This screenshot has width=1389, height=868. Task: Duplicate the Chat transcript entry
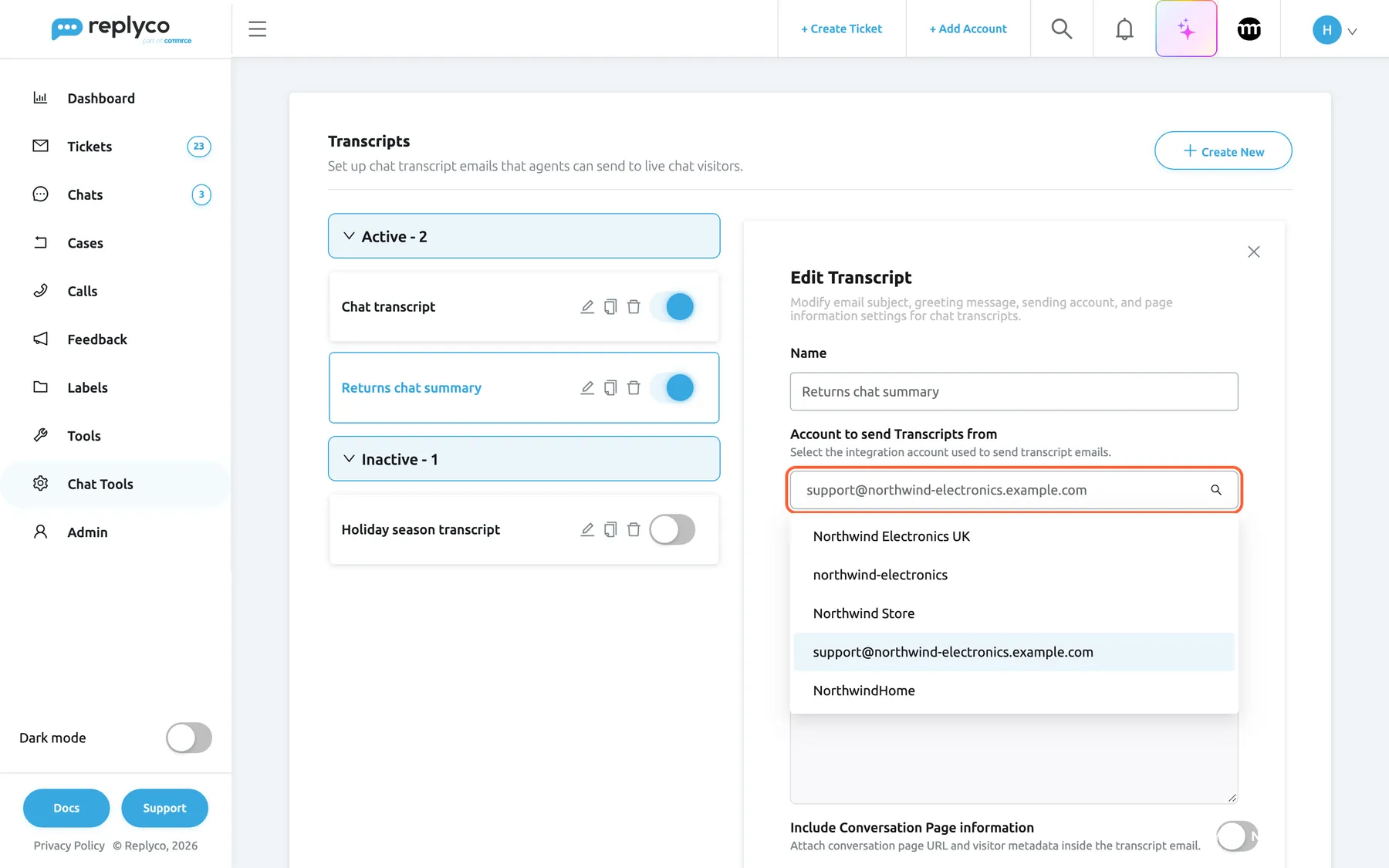coord(610,307)
